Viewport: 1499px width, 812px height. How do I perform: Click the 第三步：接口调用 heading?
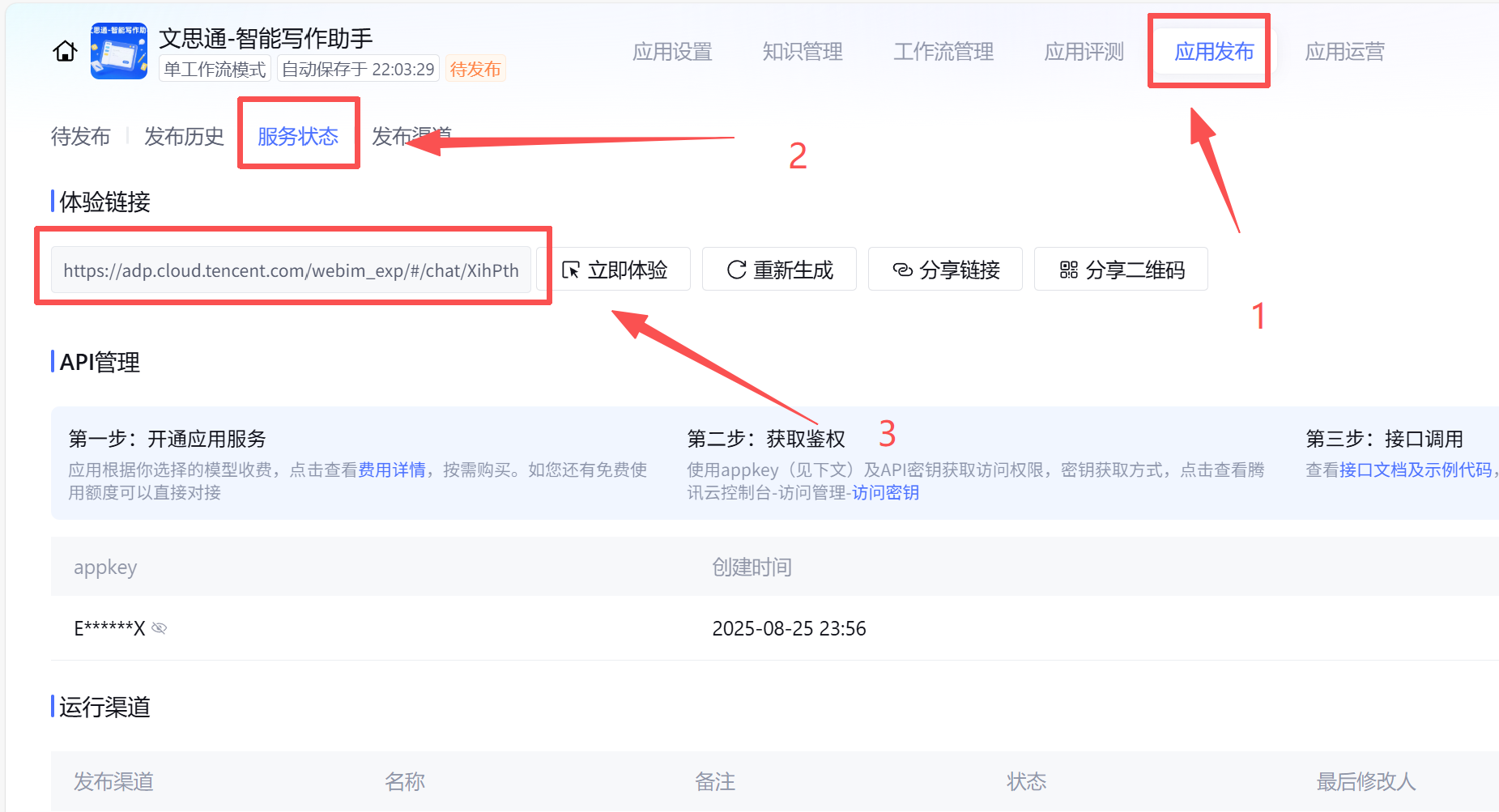point(1384,439)
